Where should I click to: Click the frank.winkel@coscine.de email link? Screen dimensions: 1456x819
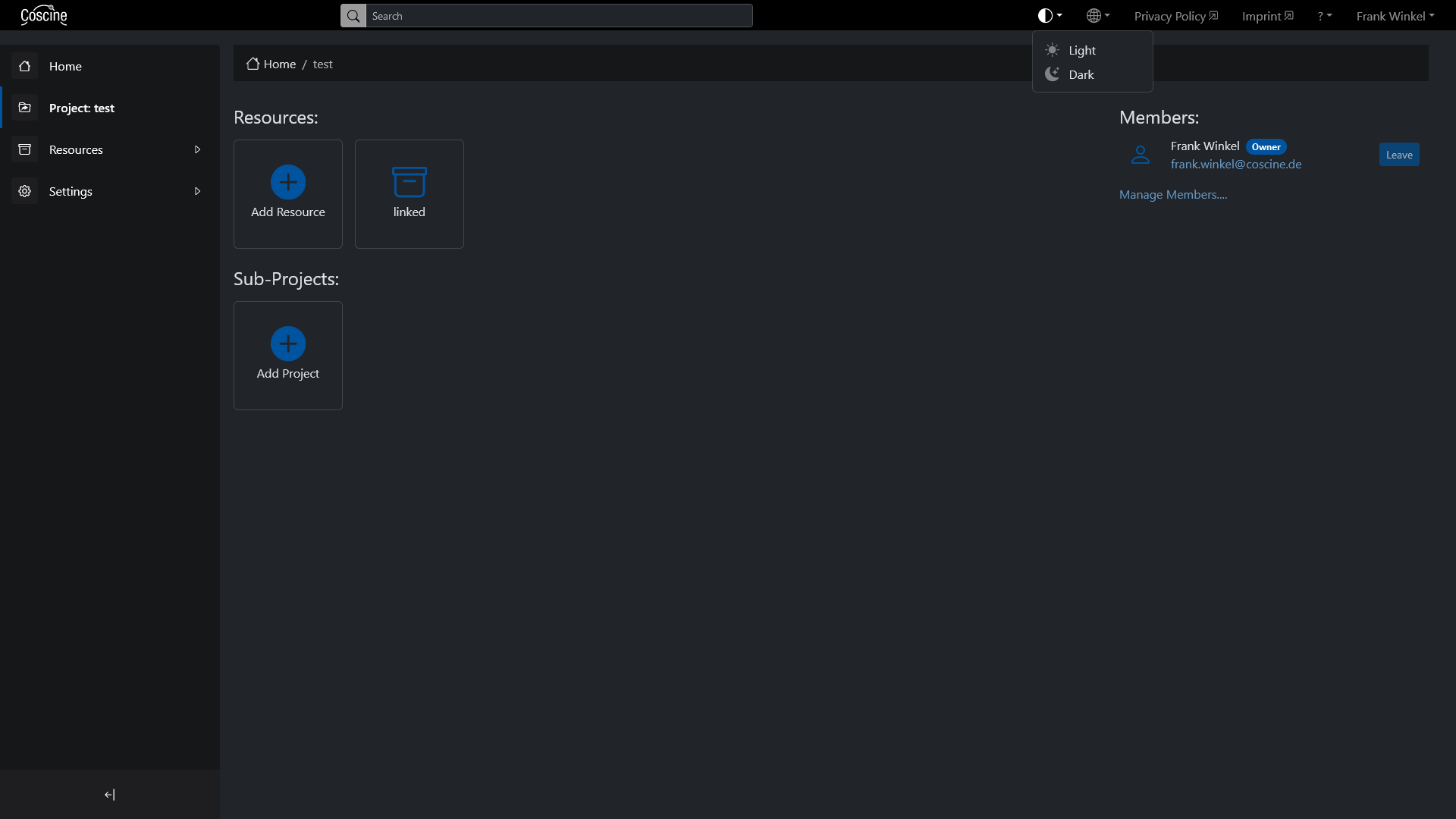coord(1236,165)
